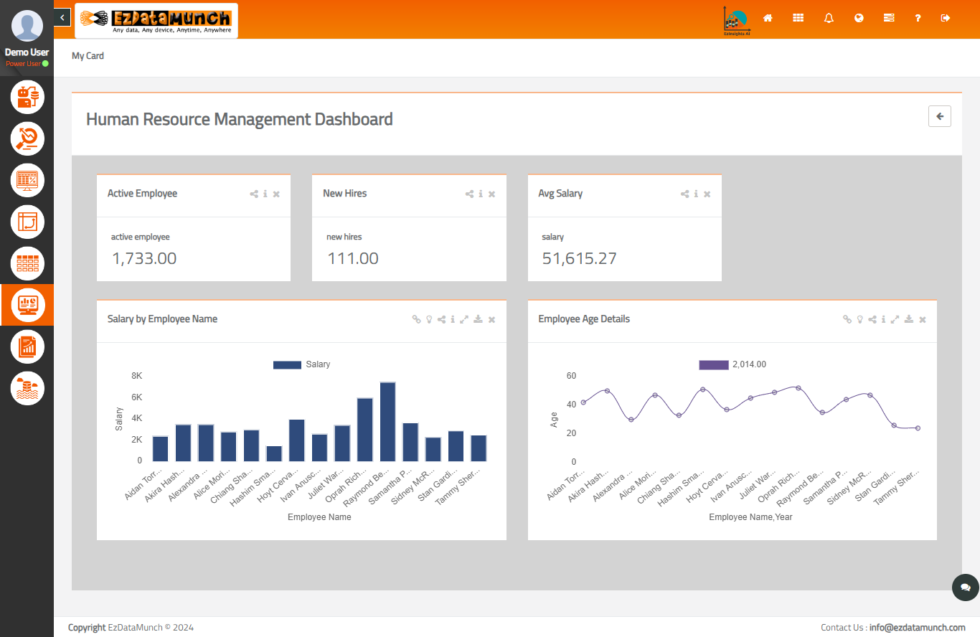This screenshot has height=637, width=980.
Task: Expand Employee Age Details chart to fullscreen
Action: 895,319
